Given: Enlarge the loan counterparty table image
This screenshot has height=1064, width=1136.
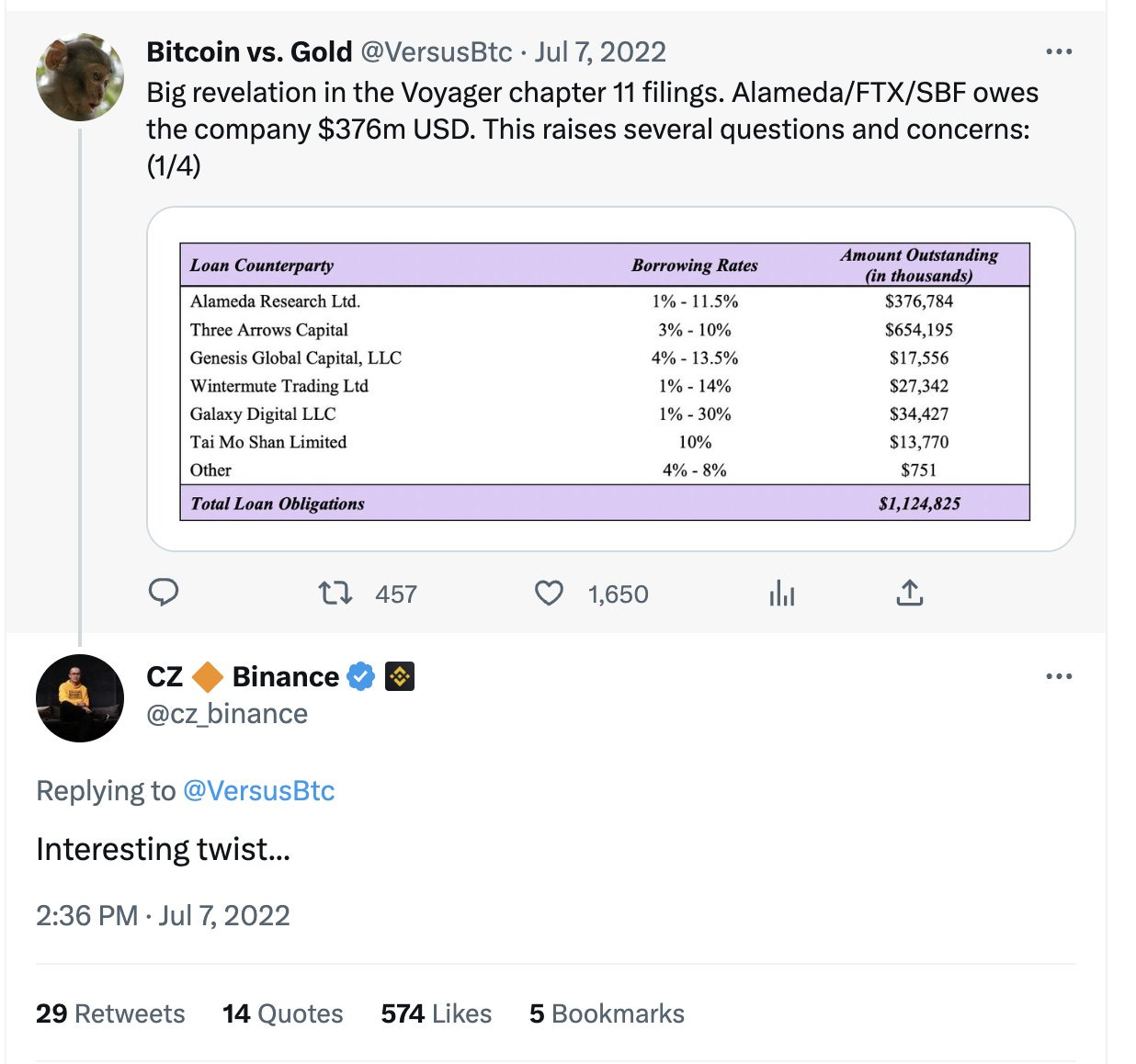Looking at the screenshot, I should click(611, 379).
